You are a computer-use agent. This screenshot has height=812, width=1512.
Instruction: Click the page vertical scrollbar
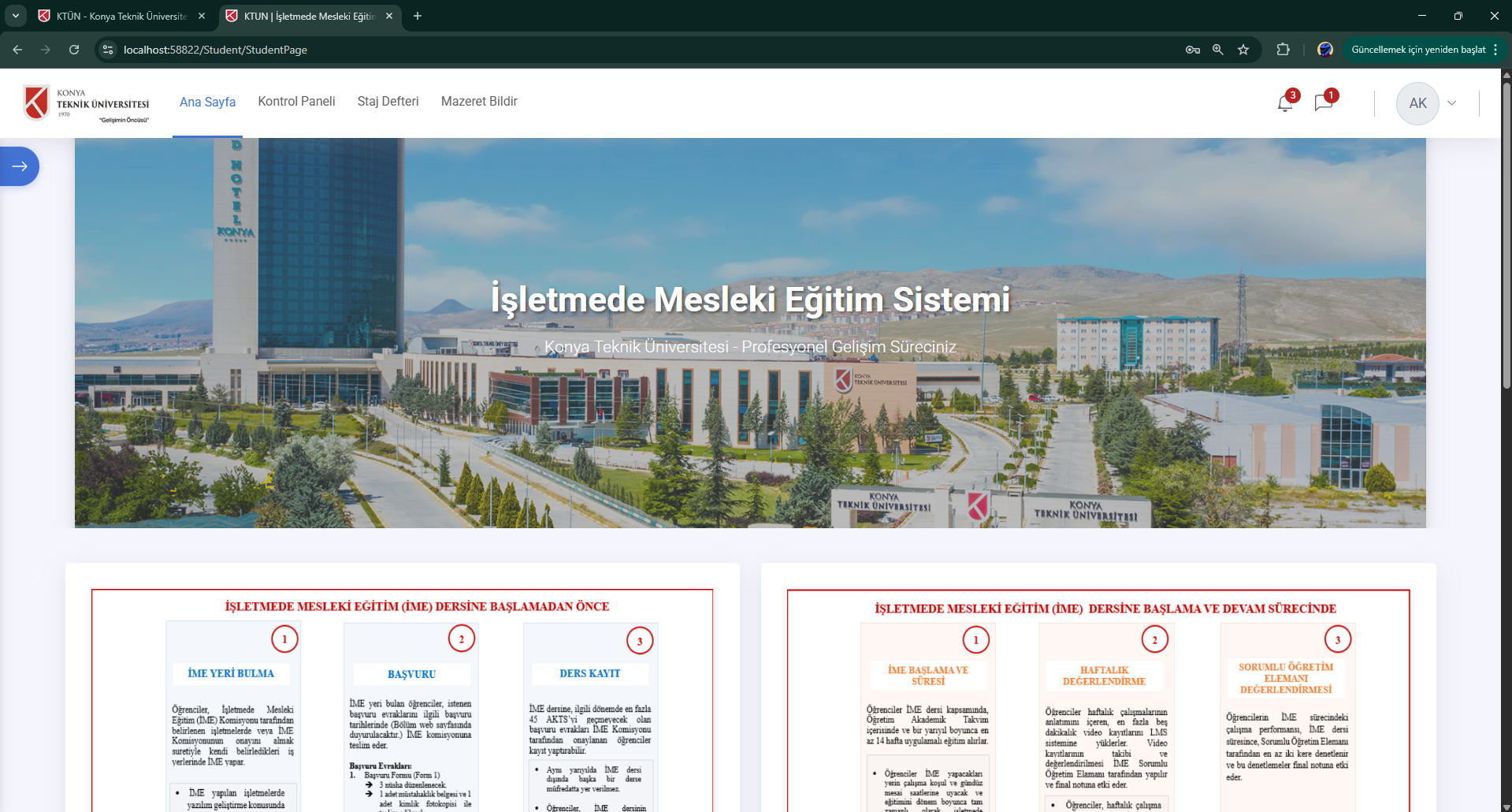[x=1506, y=237]
